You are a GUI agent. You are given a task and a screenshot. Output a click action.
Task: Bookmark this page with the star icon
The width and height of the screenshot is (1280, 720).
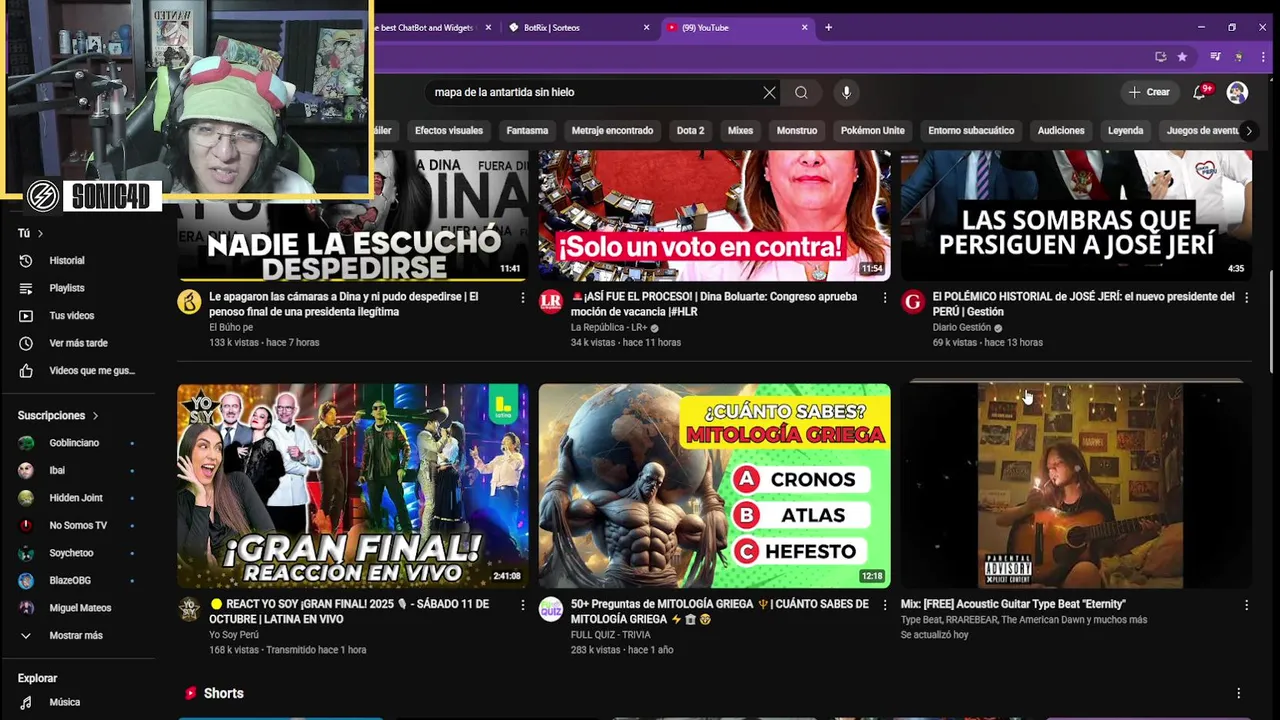point(1182,57)
